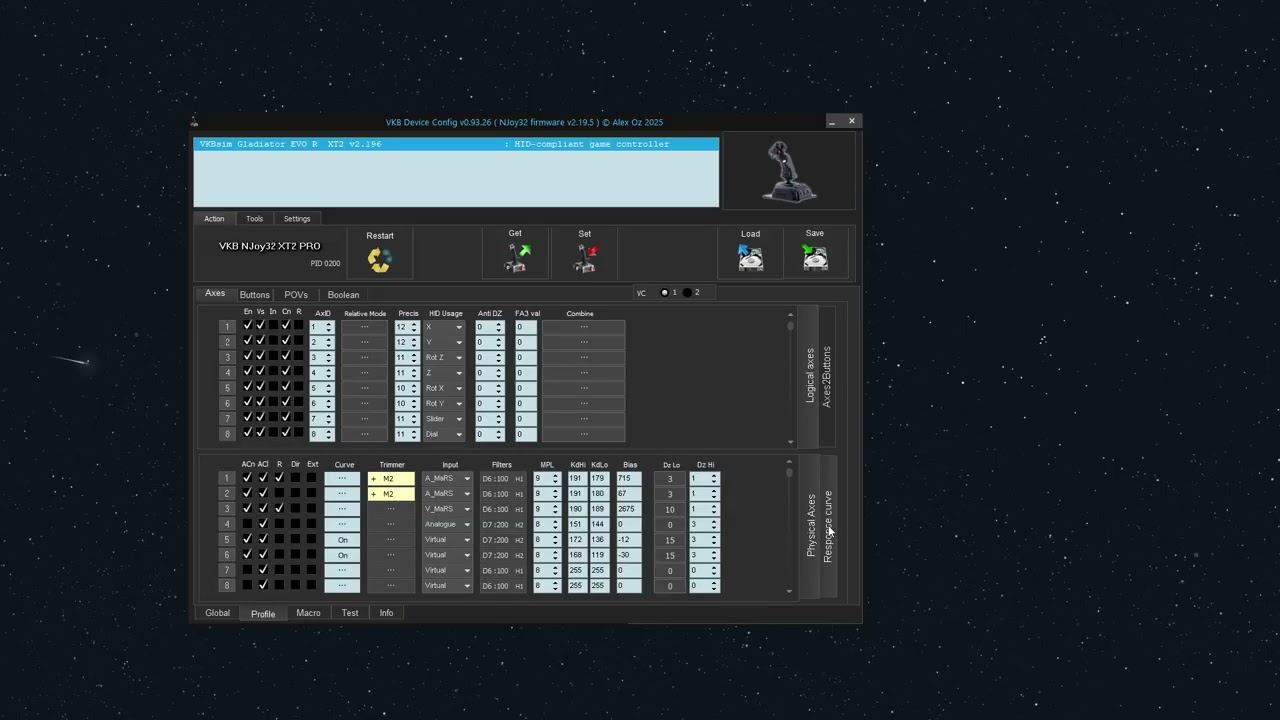Open the Action tab

[x=215, y=219]
